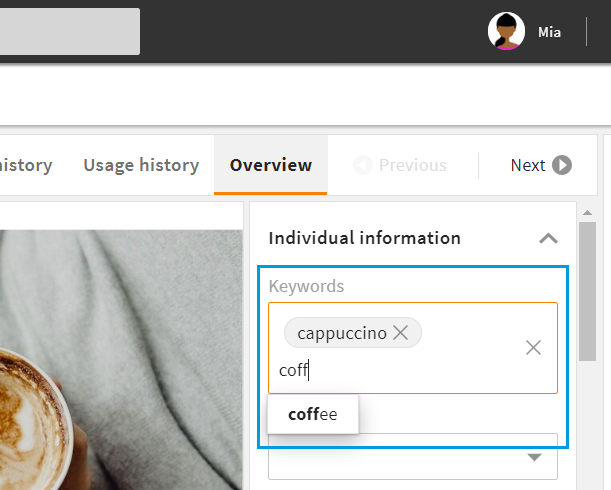Click the coffee cup image preview
The width and height of the screenshot is (611, 490).
(120, 350)
